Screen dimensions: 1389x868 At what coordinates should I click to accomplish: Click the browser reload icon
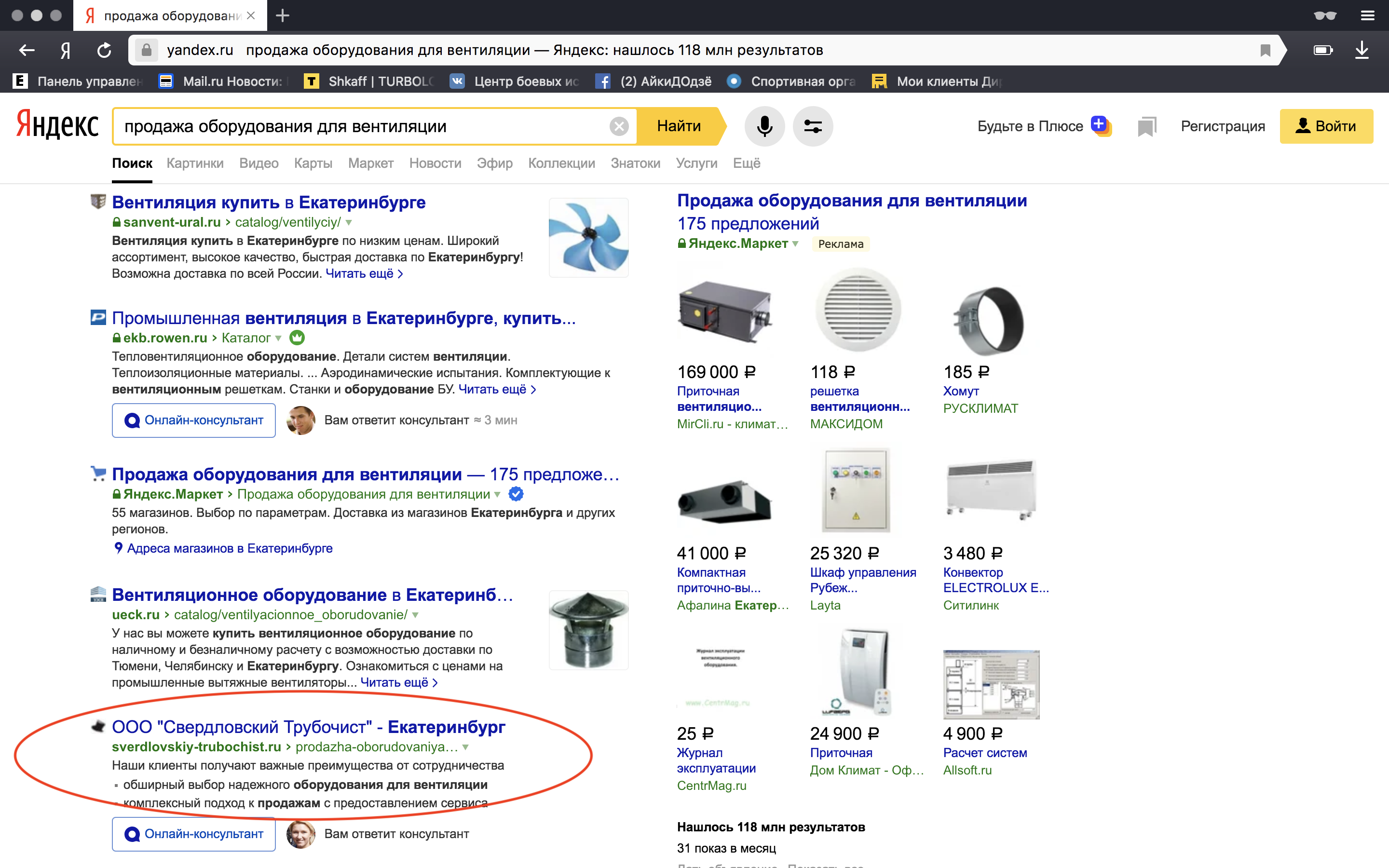(x=104, y=51)
